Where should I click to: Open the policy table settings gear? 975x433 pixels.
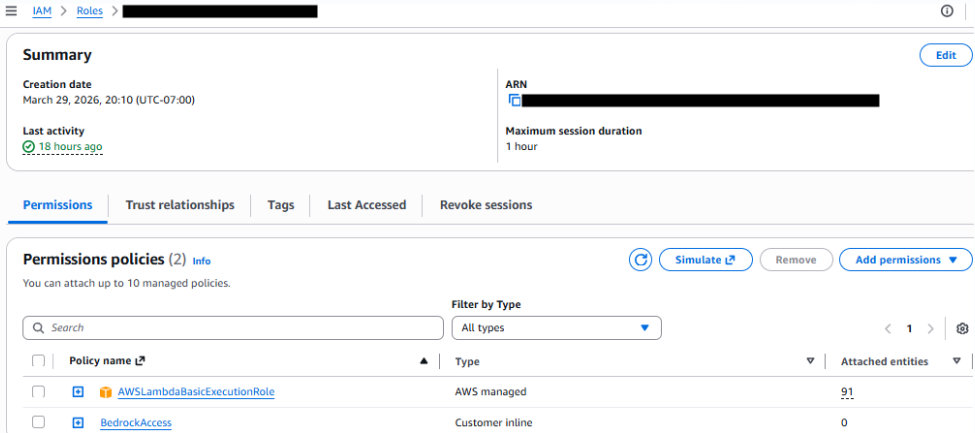point(963,328)
